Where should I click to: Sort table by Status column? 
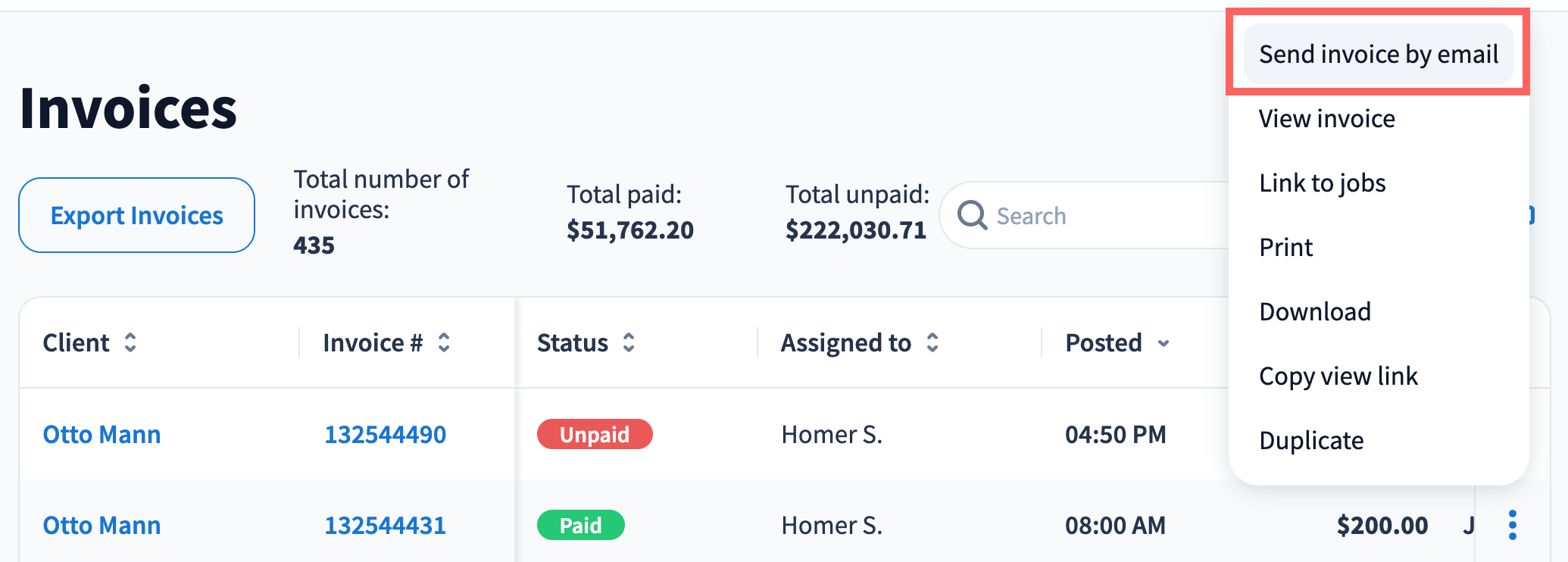click(x=629, y=343)
